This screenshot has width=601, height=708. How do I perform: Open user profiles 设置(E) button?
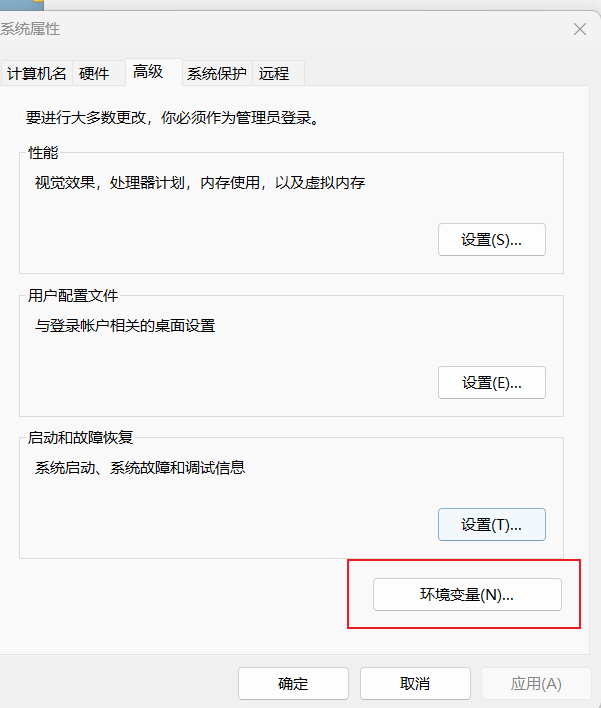point(491,382)
